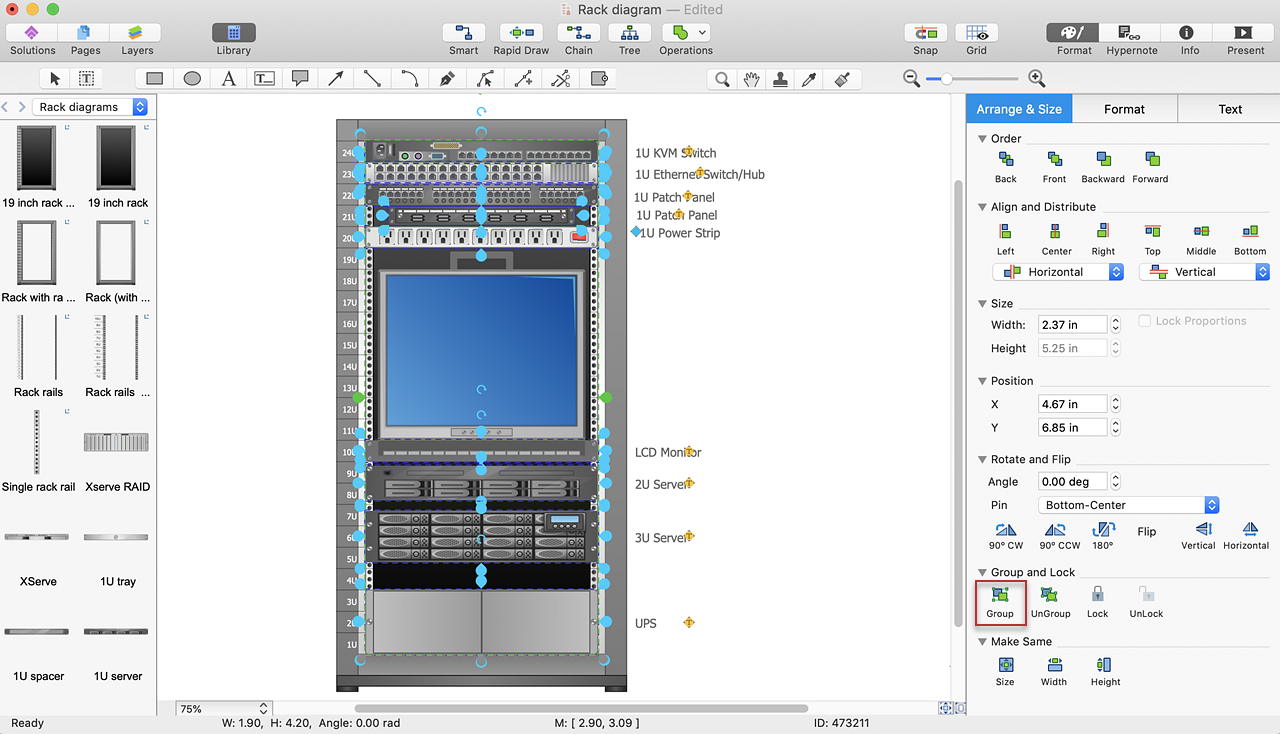Select the Rectangle shape tool
The image size is (1280, 734).
(x=154, y=78)
